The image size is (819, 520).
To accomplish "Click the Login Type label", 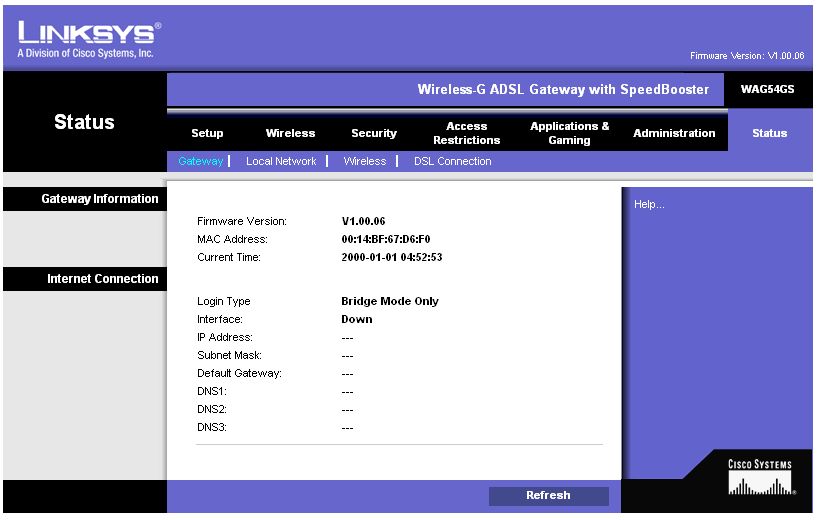I will point(224,301).
